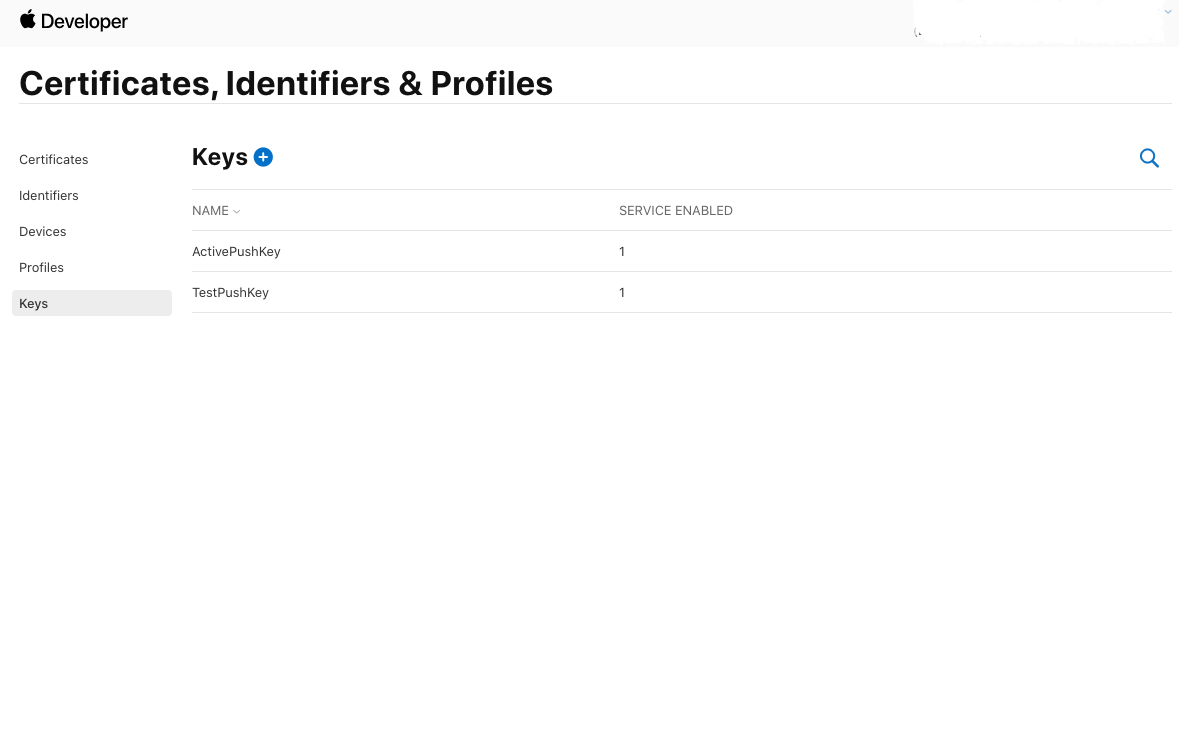Expand the blue chevron dropdown at top right
The image size is (1179, 729).
tap(1167, 11)
